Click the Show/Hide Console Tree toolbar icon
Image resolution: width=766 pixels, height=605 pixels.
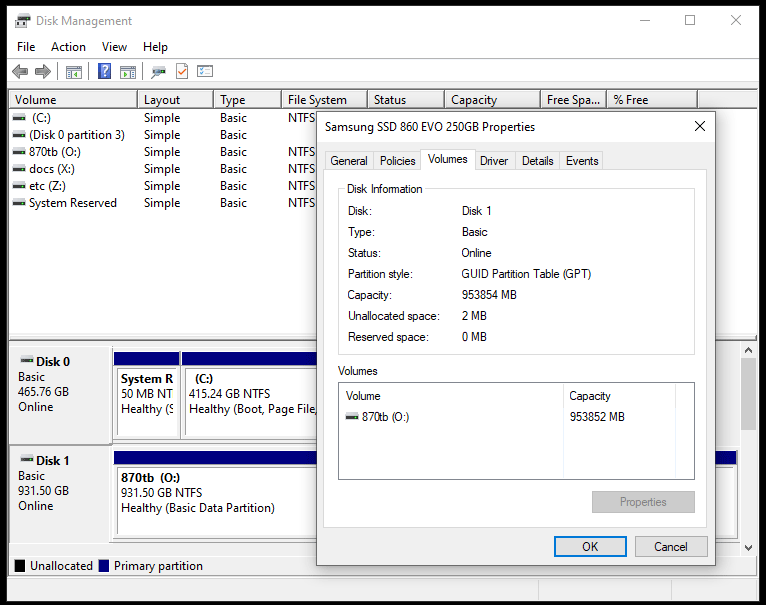(x=74, y=72)
